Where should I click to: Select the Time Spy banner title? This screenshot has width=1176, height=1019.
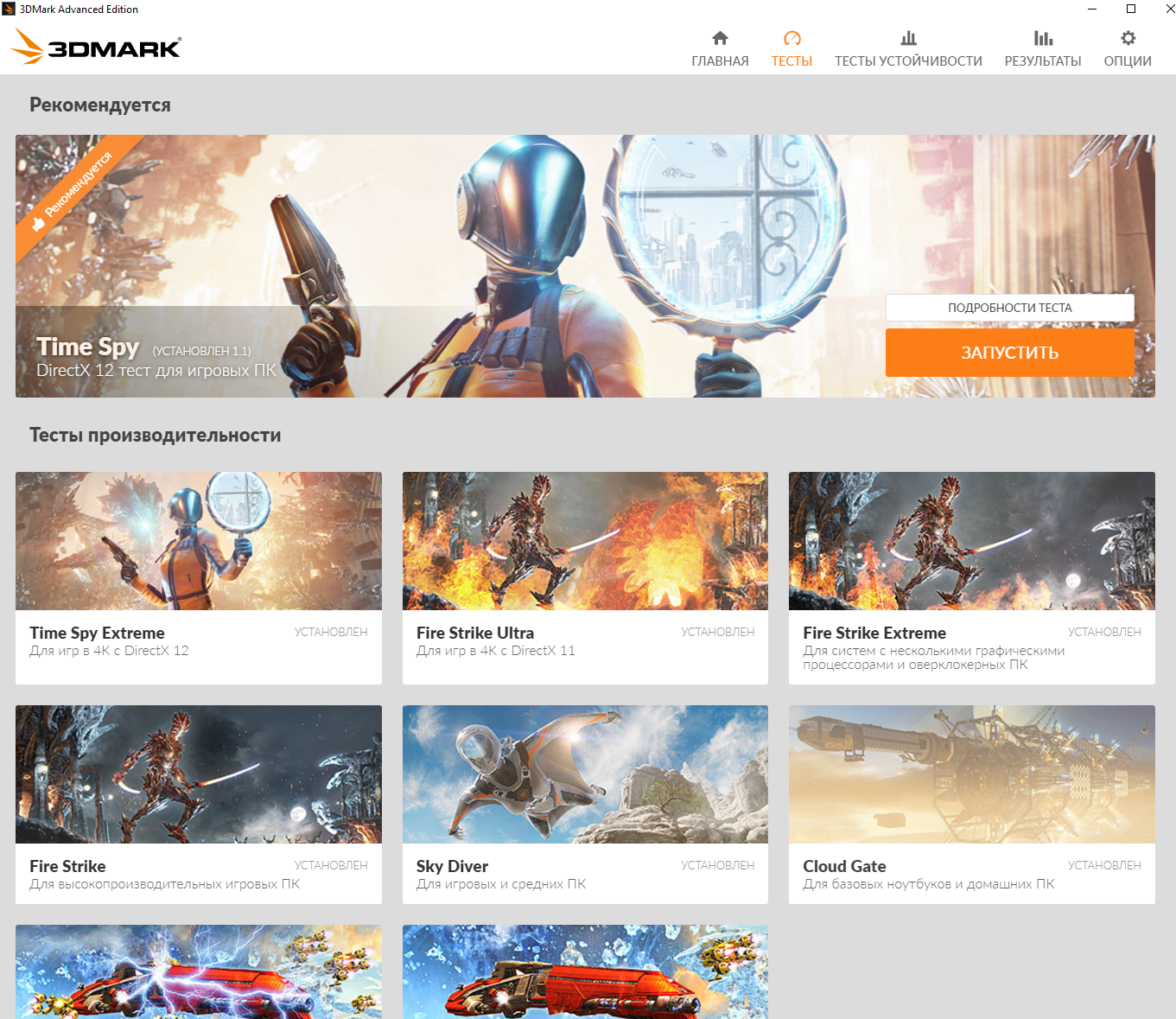pos(87,347)
